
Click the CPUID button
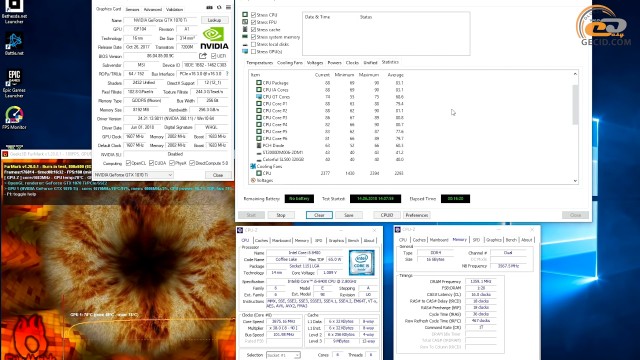point(387,215)
